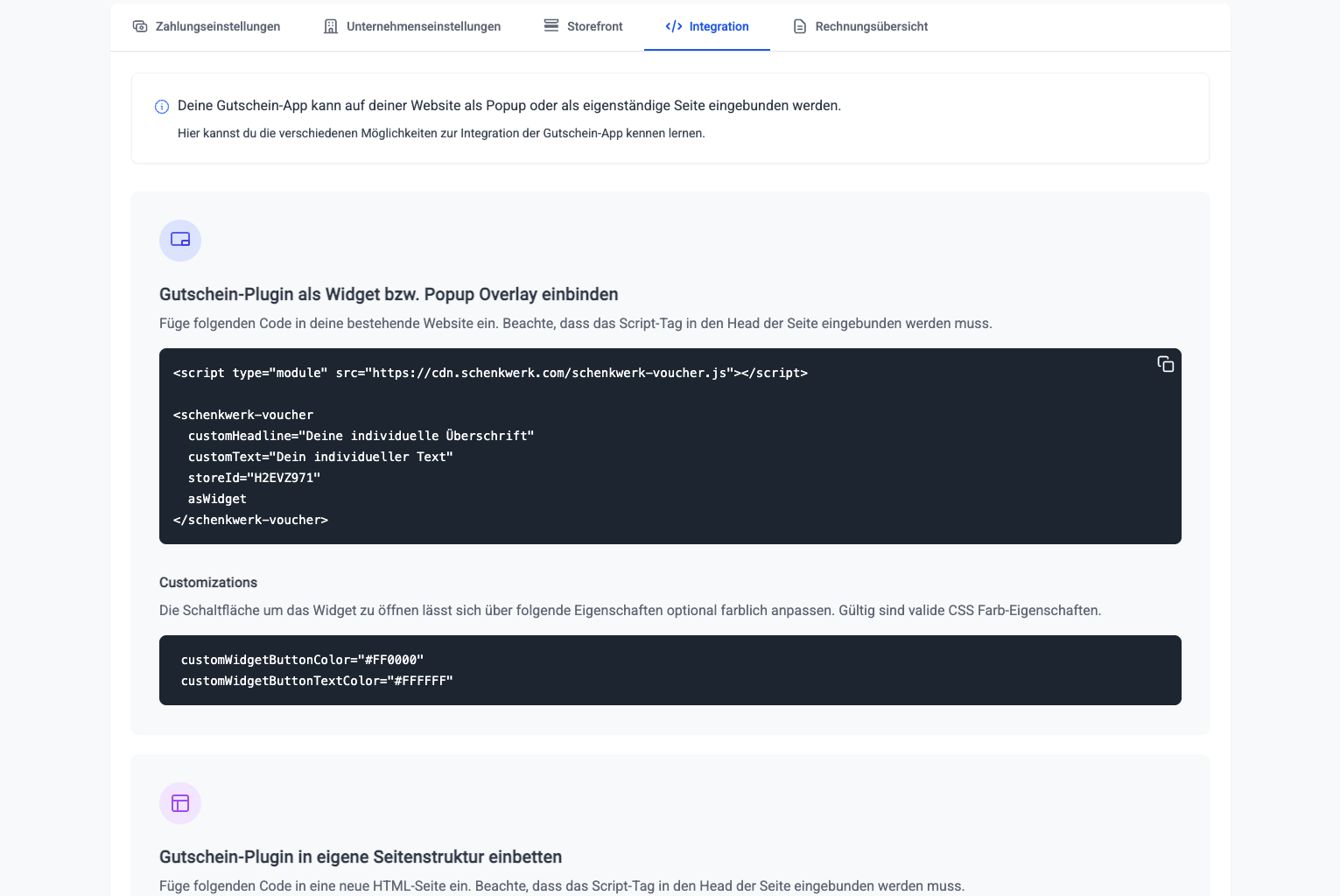Click the asWidget code line
This screenshot has height=896, width=1340.
coord(217,499)
